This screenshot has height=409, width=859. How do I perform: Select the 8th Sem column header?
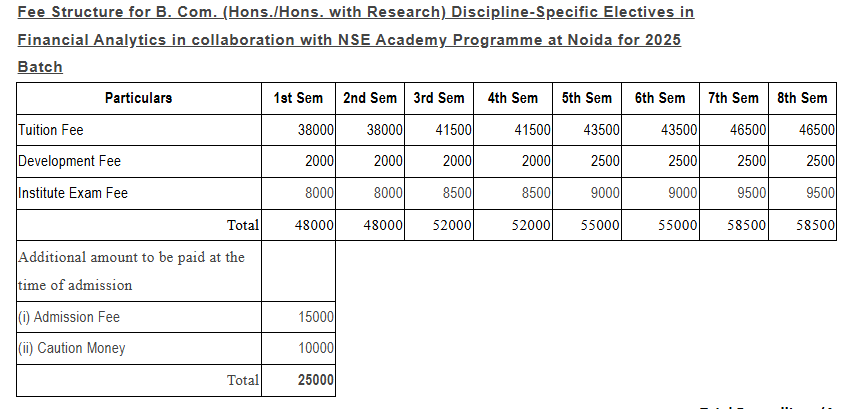tap(802, 98)
